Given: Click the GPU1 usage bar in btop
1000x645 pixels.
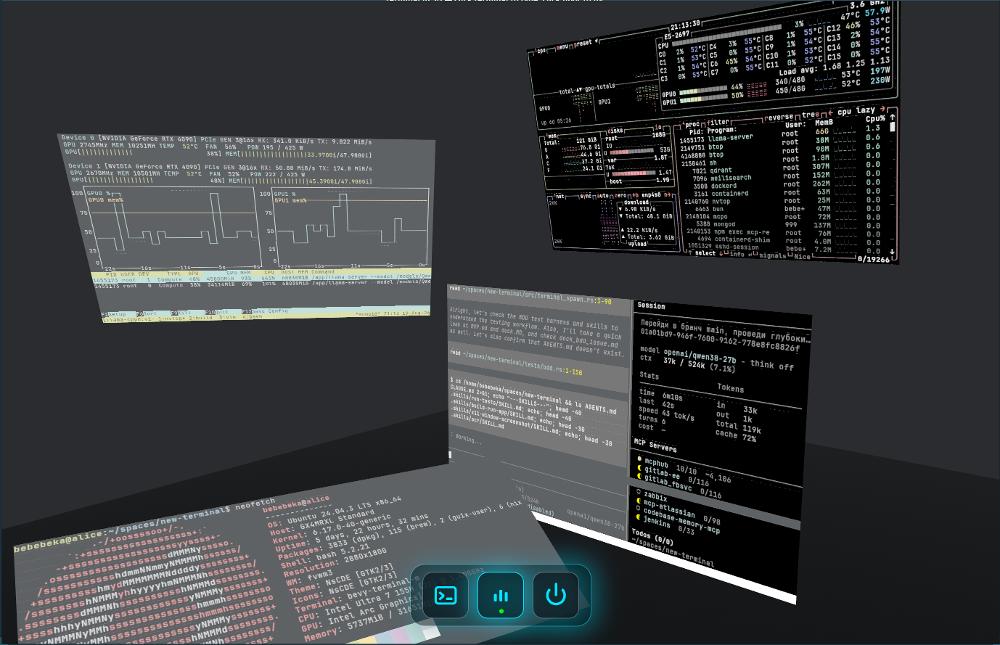Looking at the screenshot, I should [x=703, y=100].
